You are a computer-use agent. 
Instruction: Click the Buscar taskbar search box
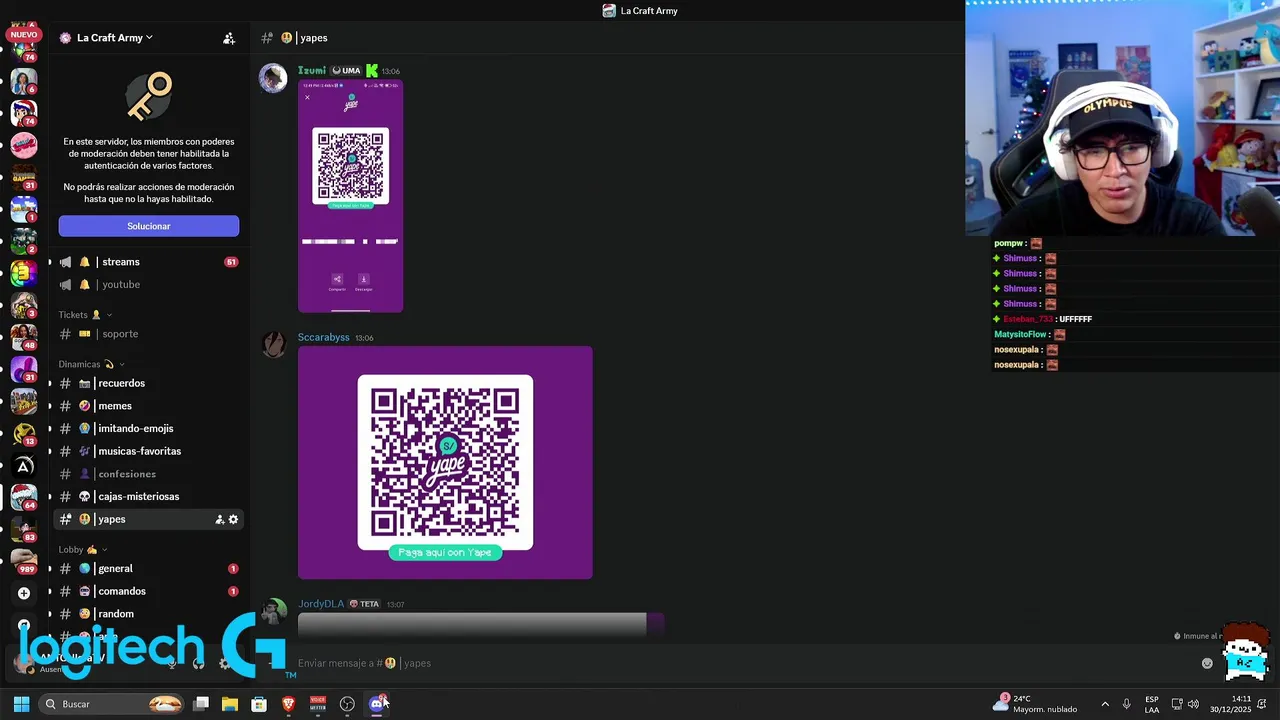112,704
